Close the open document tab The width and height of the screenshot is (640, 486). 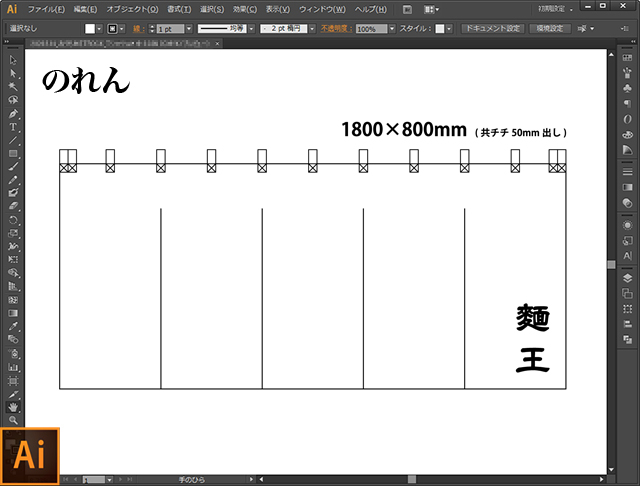coord(217,43)
